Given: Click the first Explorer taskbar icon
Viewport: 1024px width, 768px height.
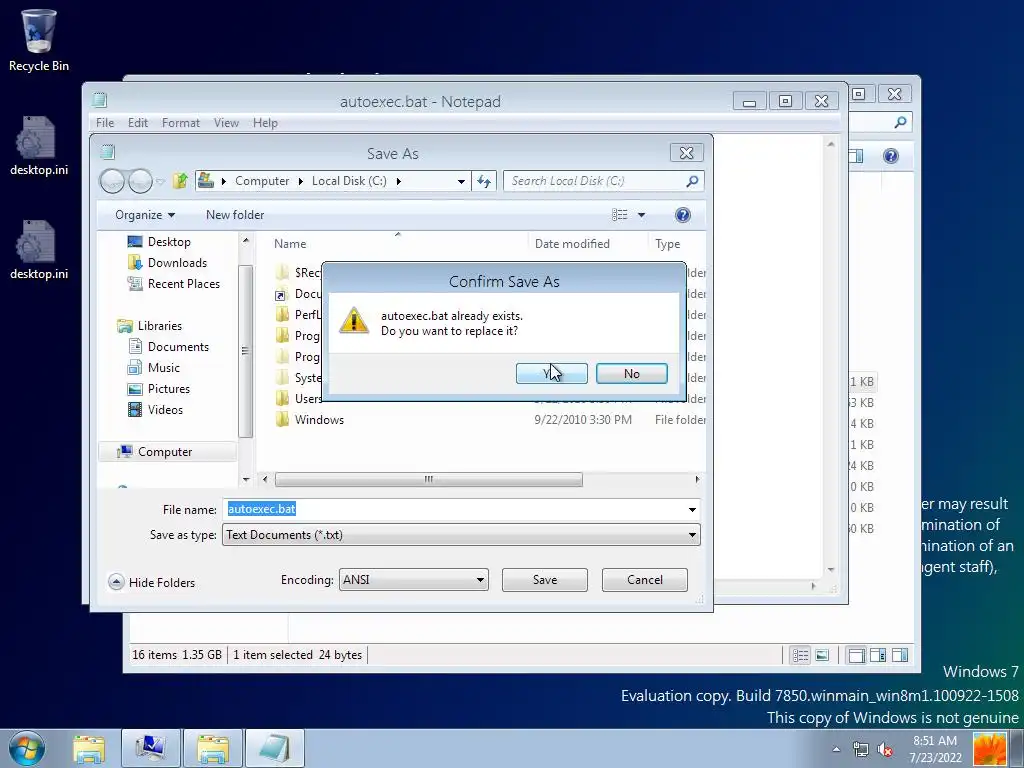Looking at the screenshot, I should click(x=89, y=748).
